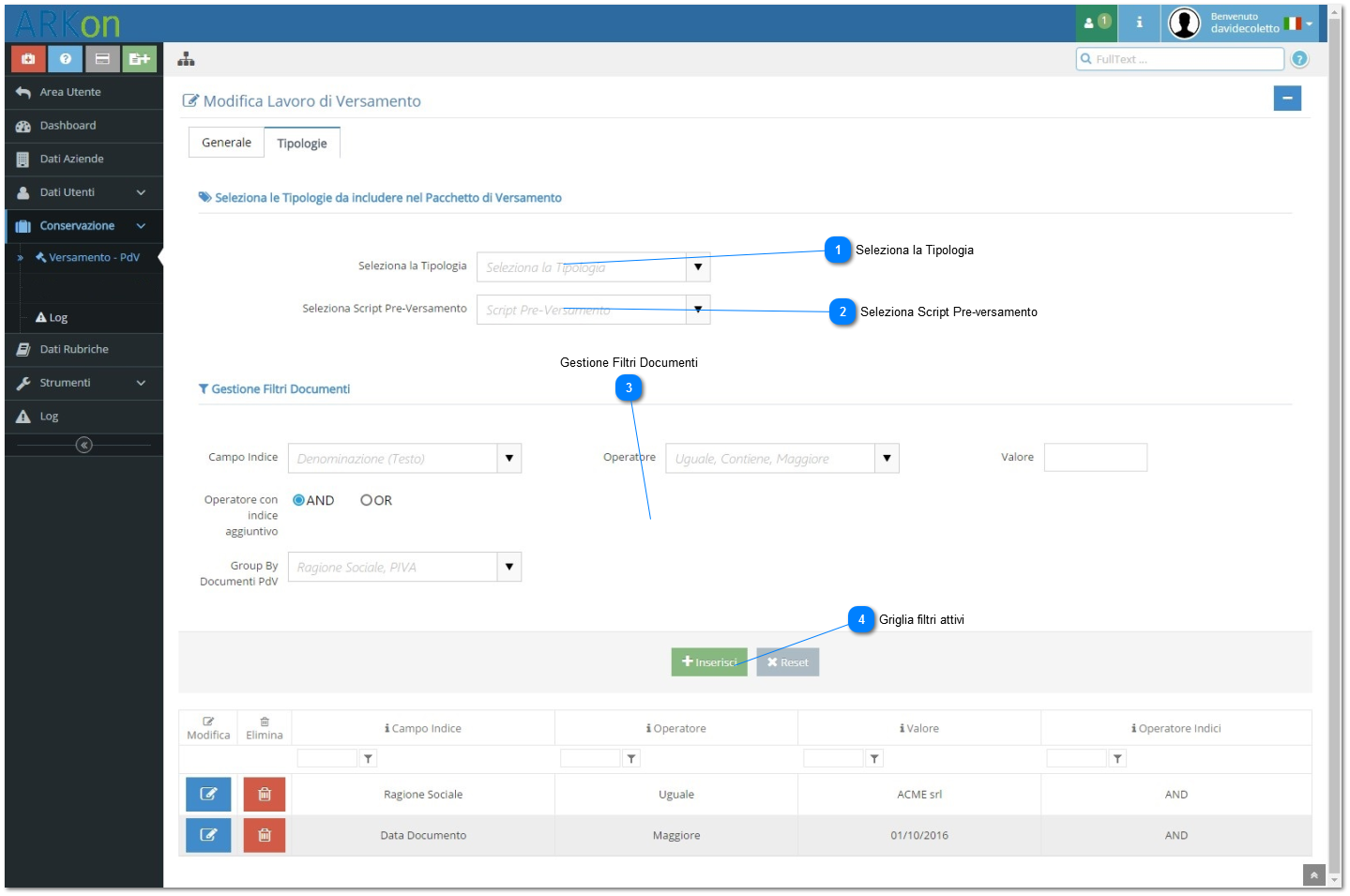Open the Group By Documenti PdV dropdown
This screenshot has width=1350, height=896.
[x=508, y=567]
